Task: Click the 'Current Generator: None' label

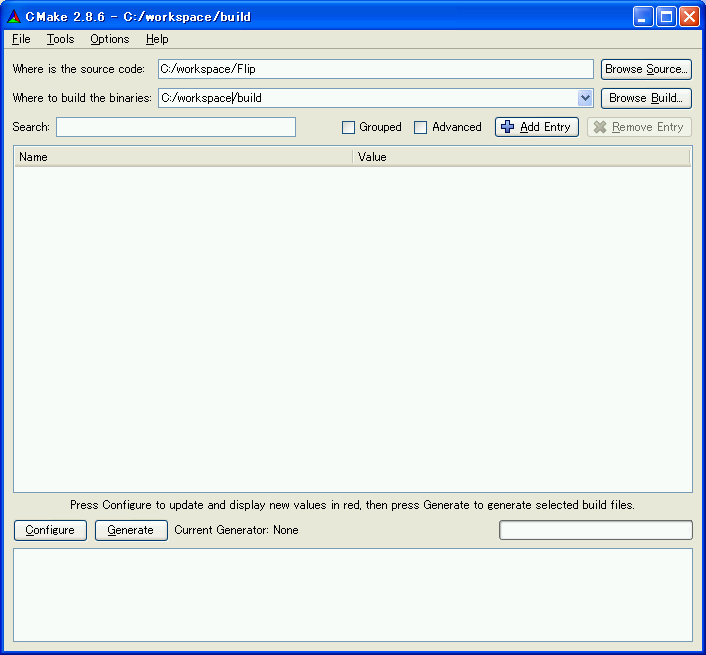Action: pos(236,530)
